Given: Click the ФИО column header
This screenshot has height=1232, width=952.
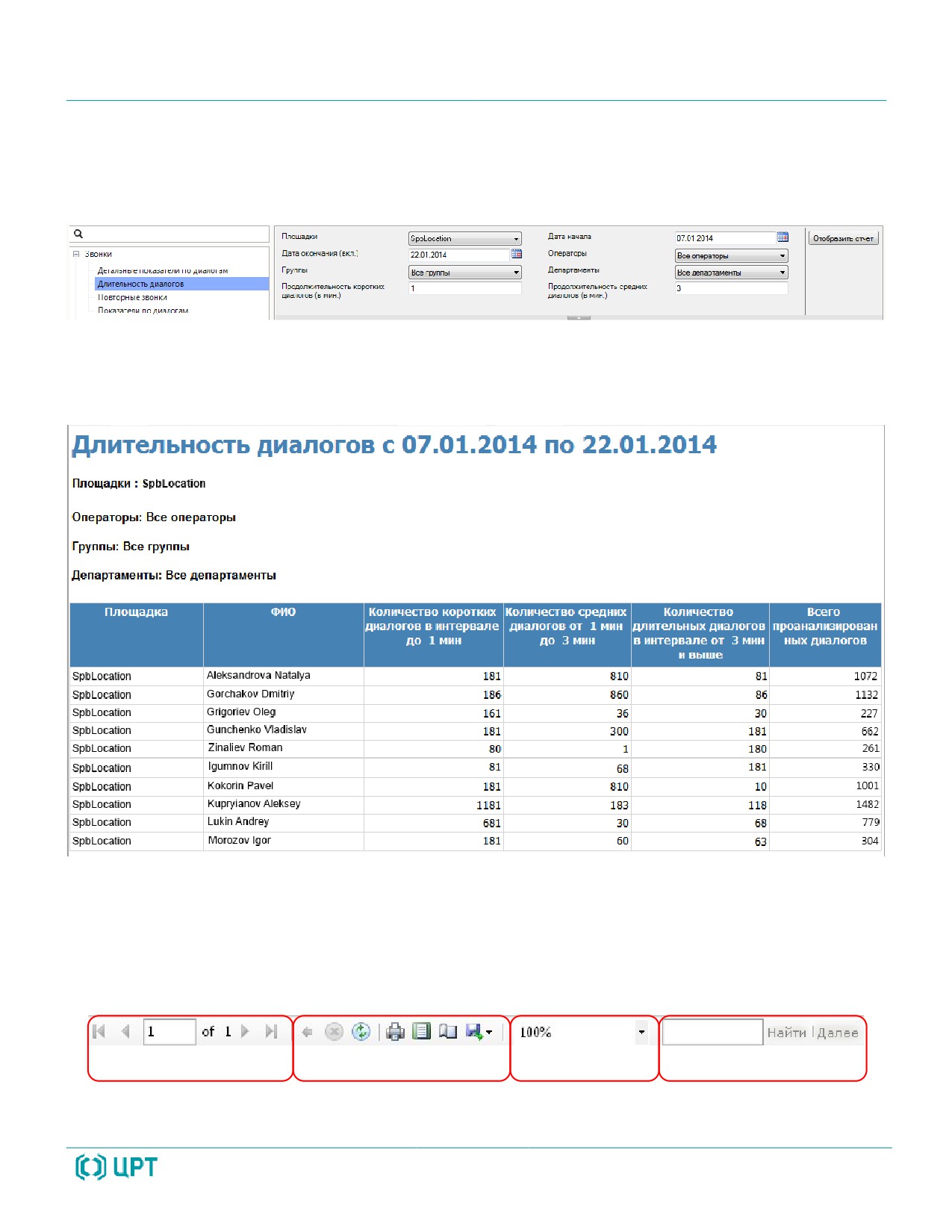Looking at the screenshot, I should coord(283,635).
